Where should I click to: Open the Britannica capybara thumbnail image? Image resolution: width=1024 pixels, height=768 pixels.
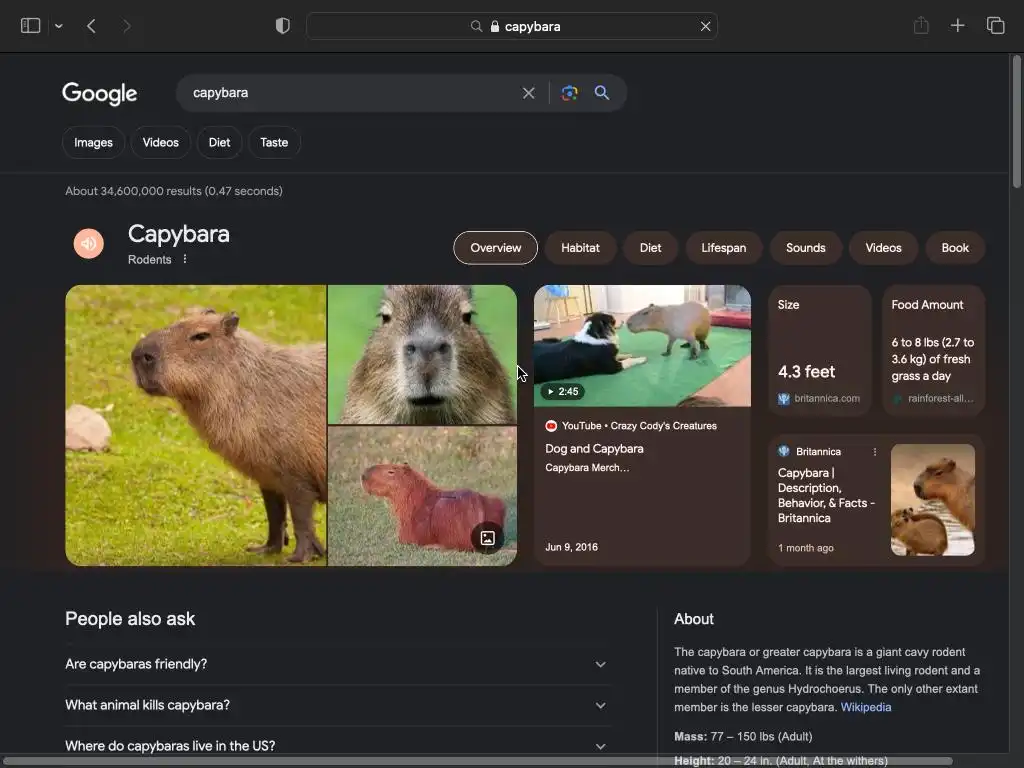click(x=933, y=500)
